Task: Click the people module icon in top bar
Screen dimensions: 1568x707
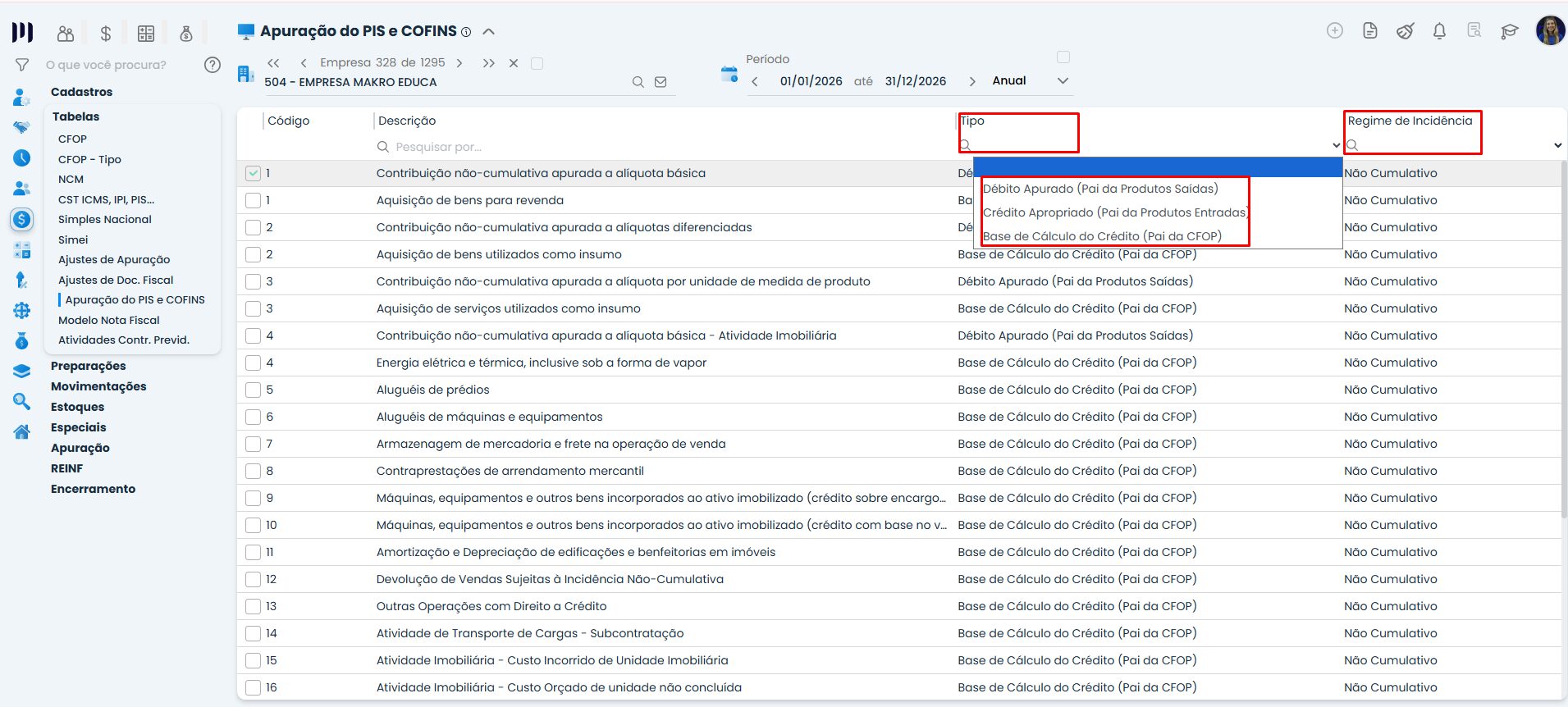Action: (x=66, y=33)
